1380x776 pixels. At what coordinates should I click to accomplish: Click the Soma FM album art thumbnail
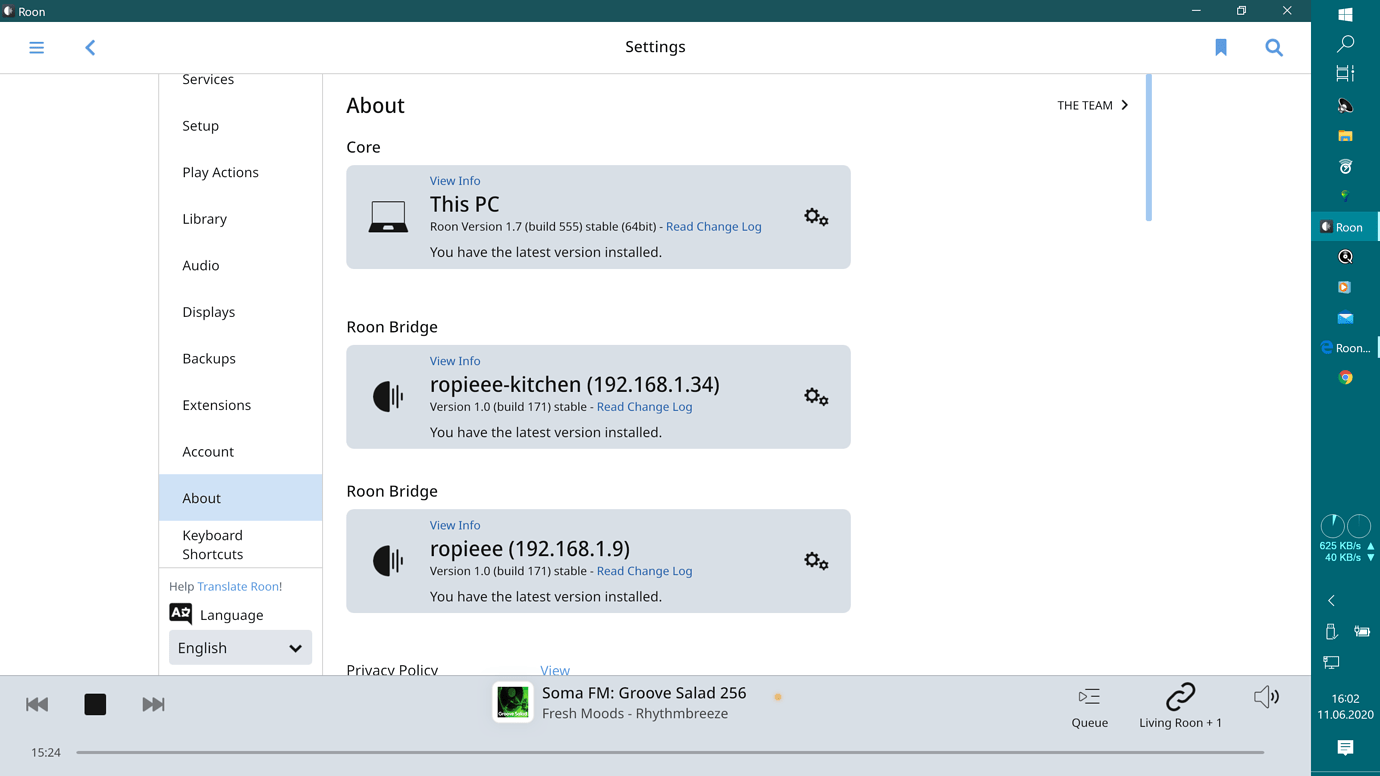pos(512,703)
